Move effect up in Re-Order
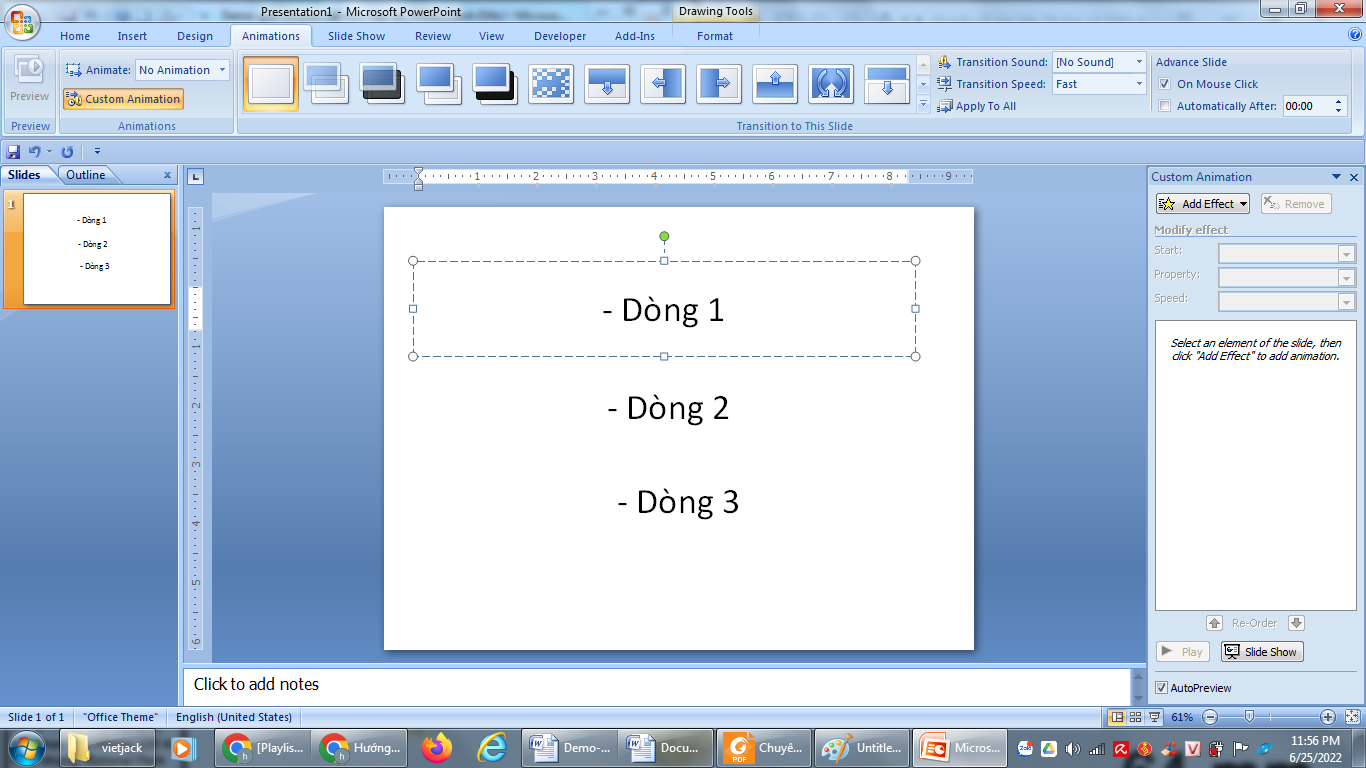Screen dimensions: 1366x768 pyautogui.click(x=1215, y=623)
